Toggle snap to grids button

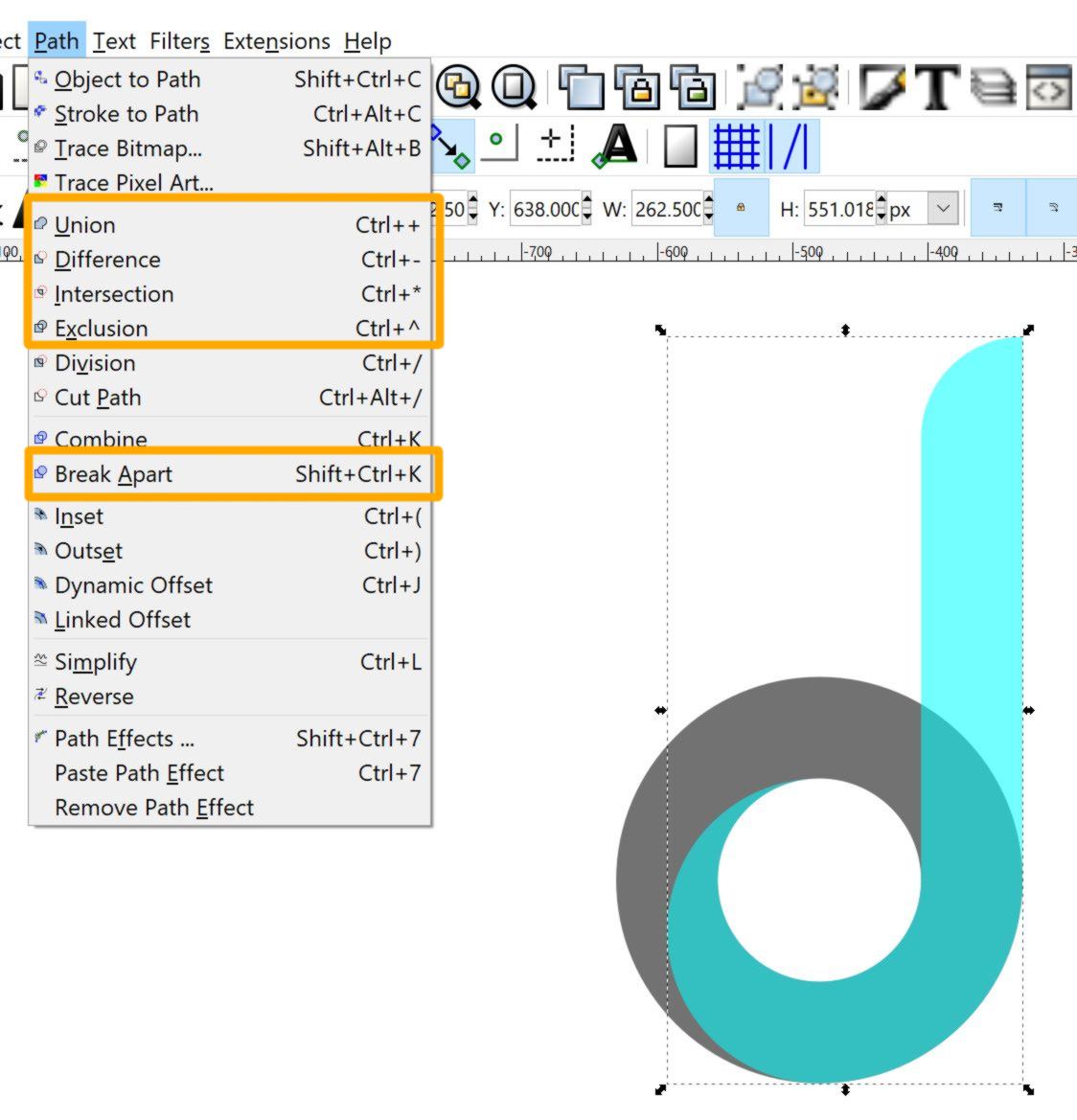[x=736, y=147]
